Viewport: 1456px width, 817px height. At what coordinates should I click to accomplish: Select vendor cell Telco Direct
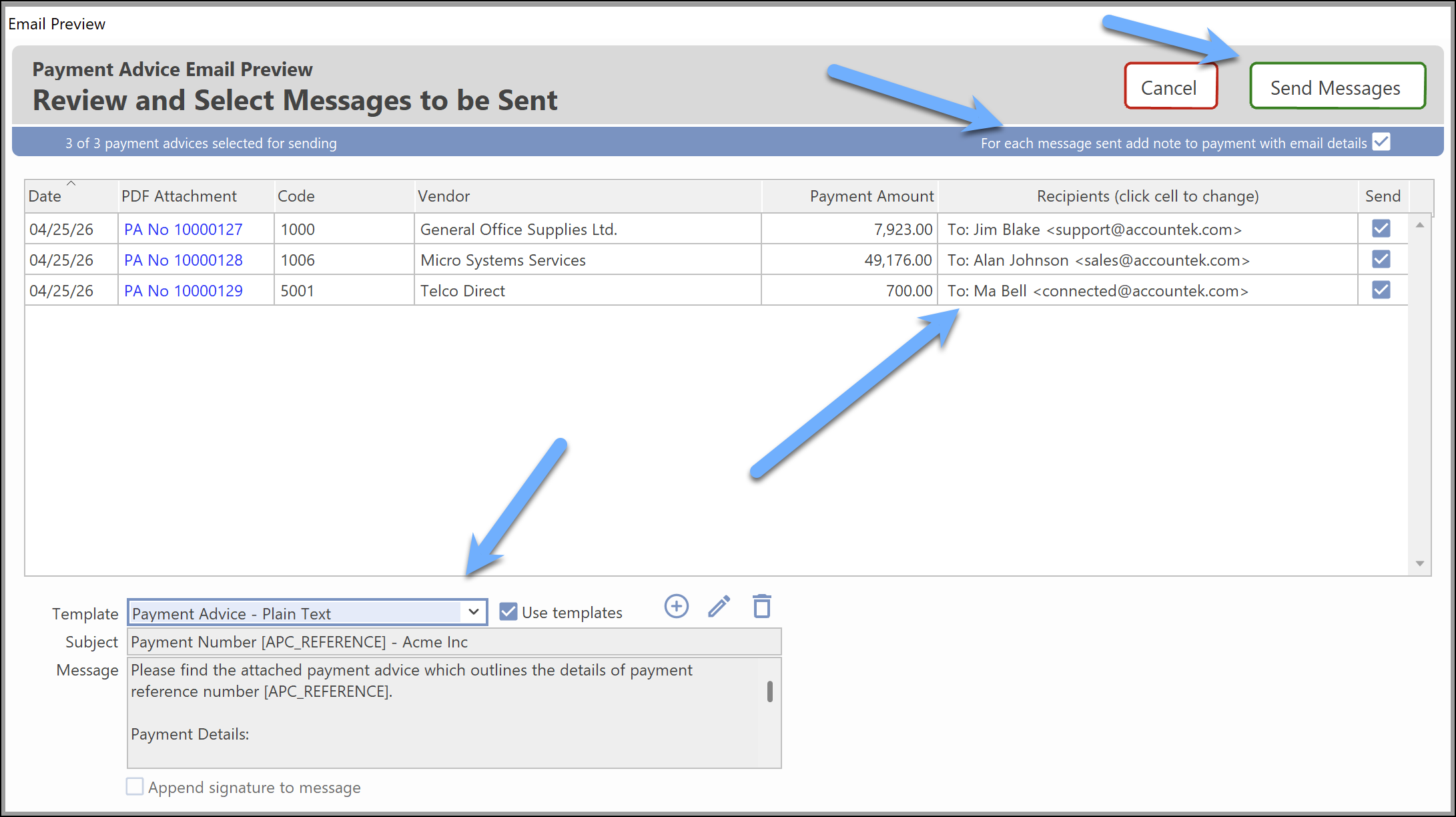pyautogui.click(x=588, y=291)
